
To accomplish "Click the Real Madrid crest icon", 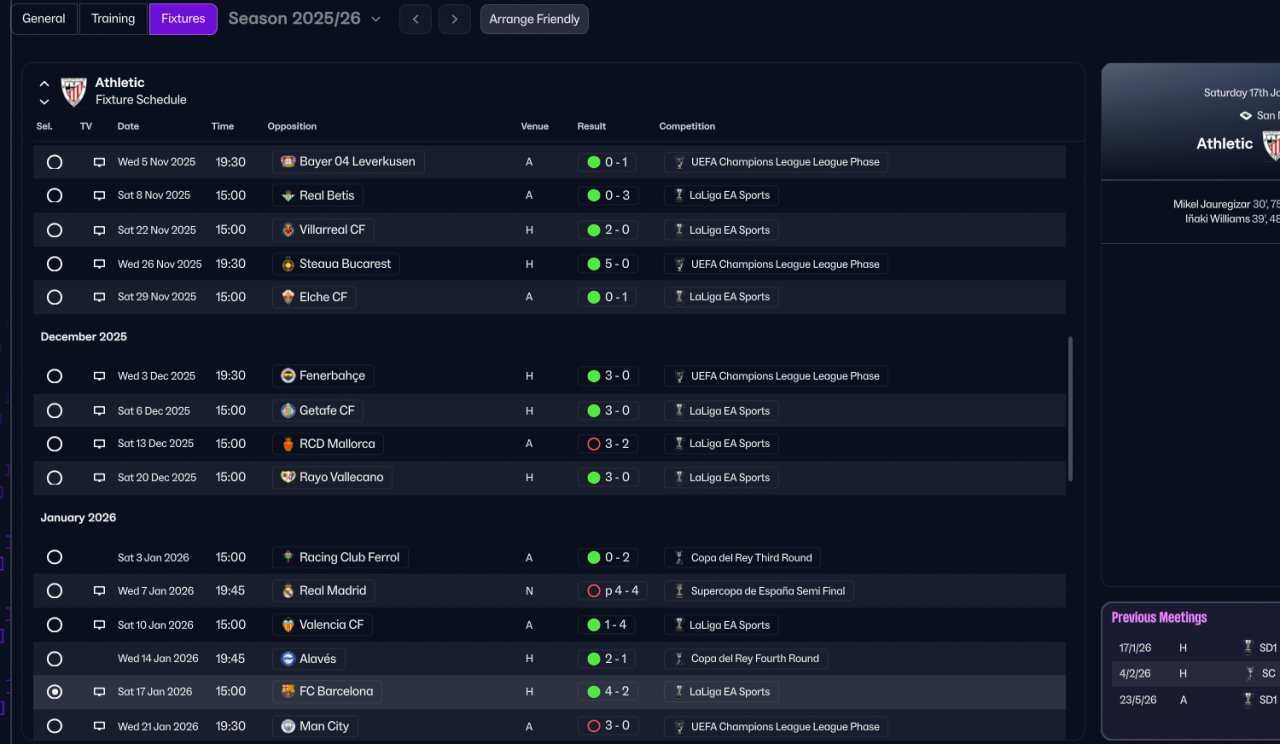I will tap(288, 591).
